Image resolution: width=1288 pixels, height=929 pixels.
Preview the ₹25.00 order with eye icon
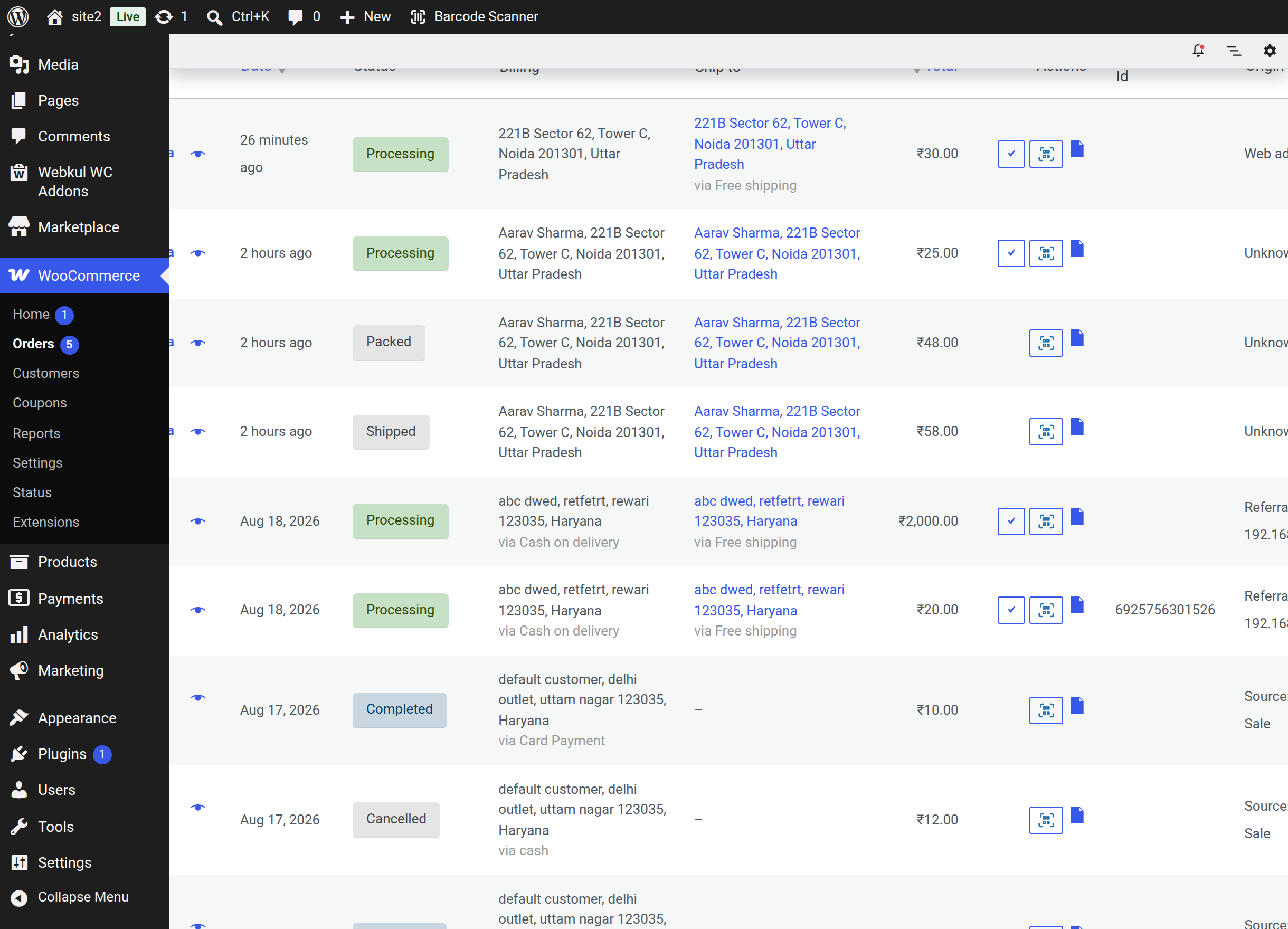[197, 253]
